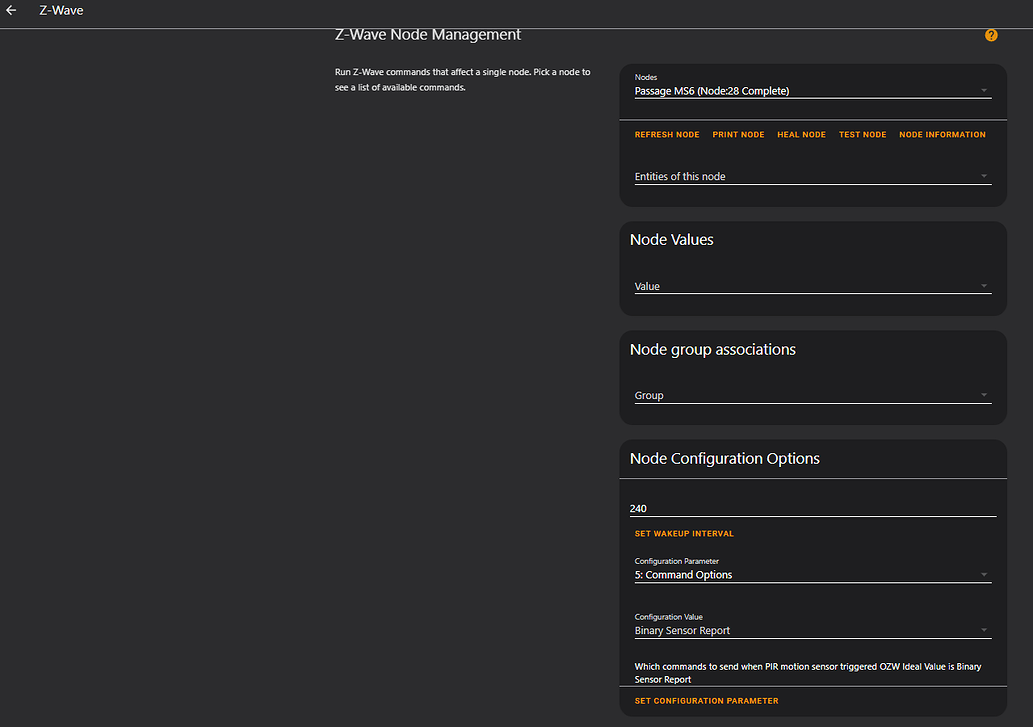
Task: Open the orange help question mark icon
Action: click(x=991, y=36)
